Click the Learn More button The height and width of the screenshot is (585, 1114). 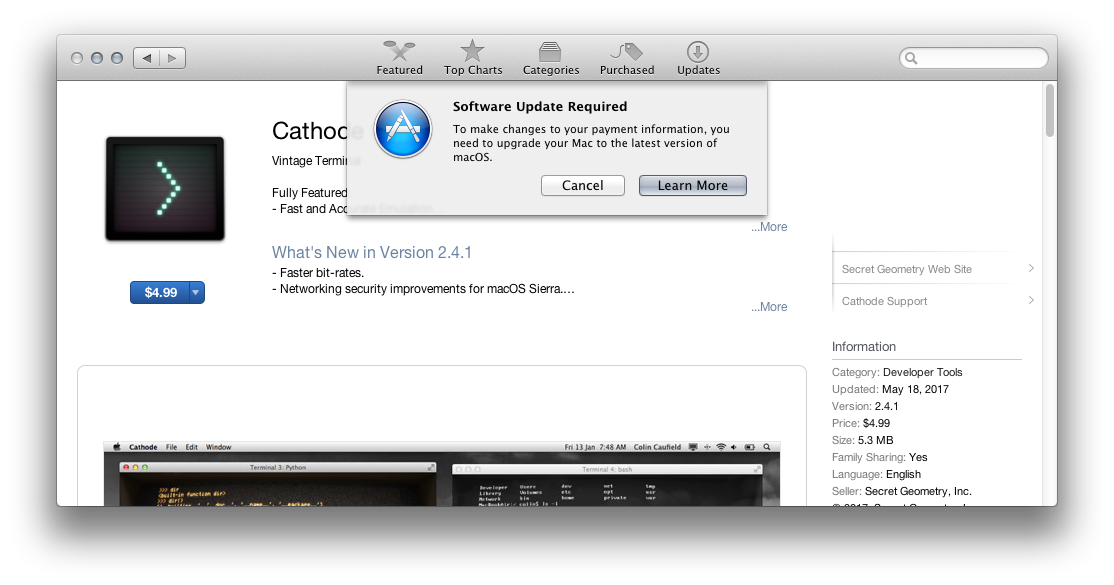click(693, 186)
